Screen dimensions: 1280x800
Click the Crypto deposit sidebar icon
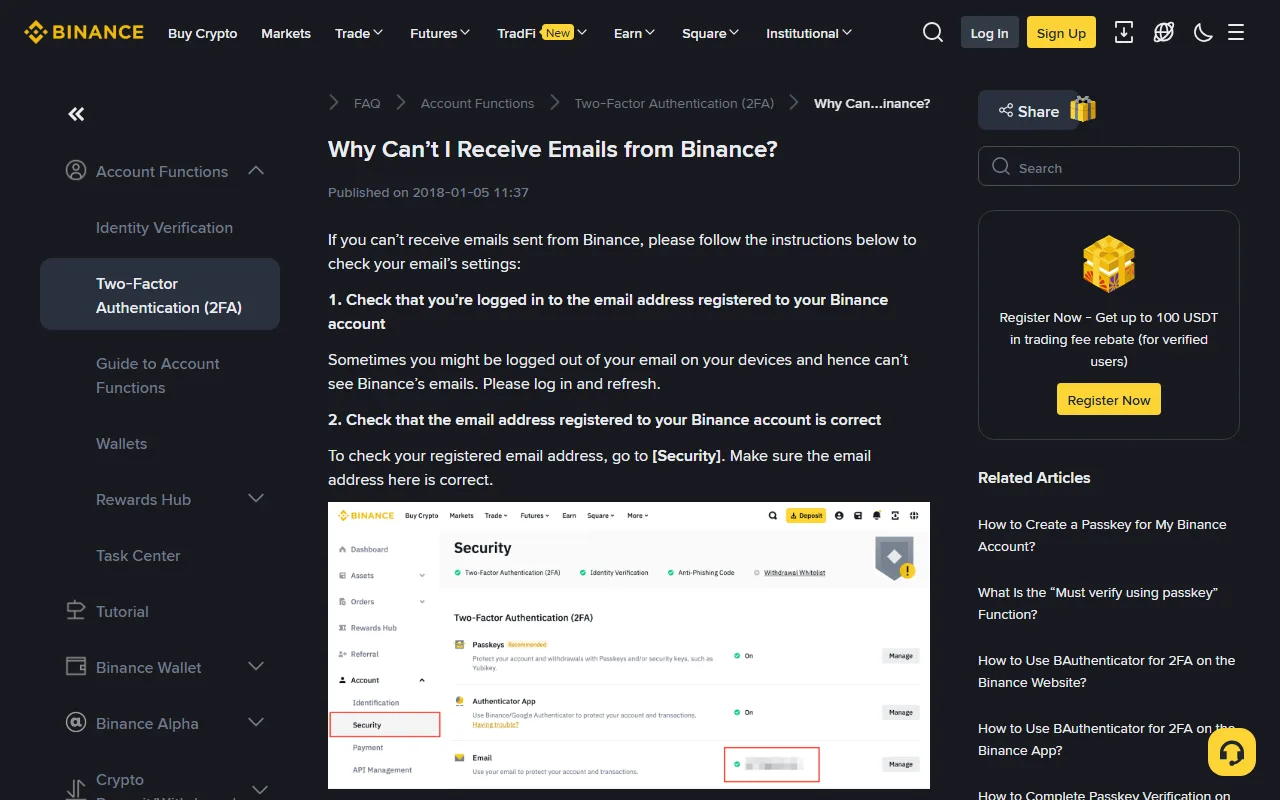(x=75, y=788)
